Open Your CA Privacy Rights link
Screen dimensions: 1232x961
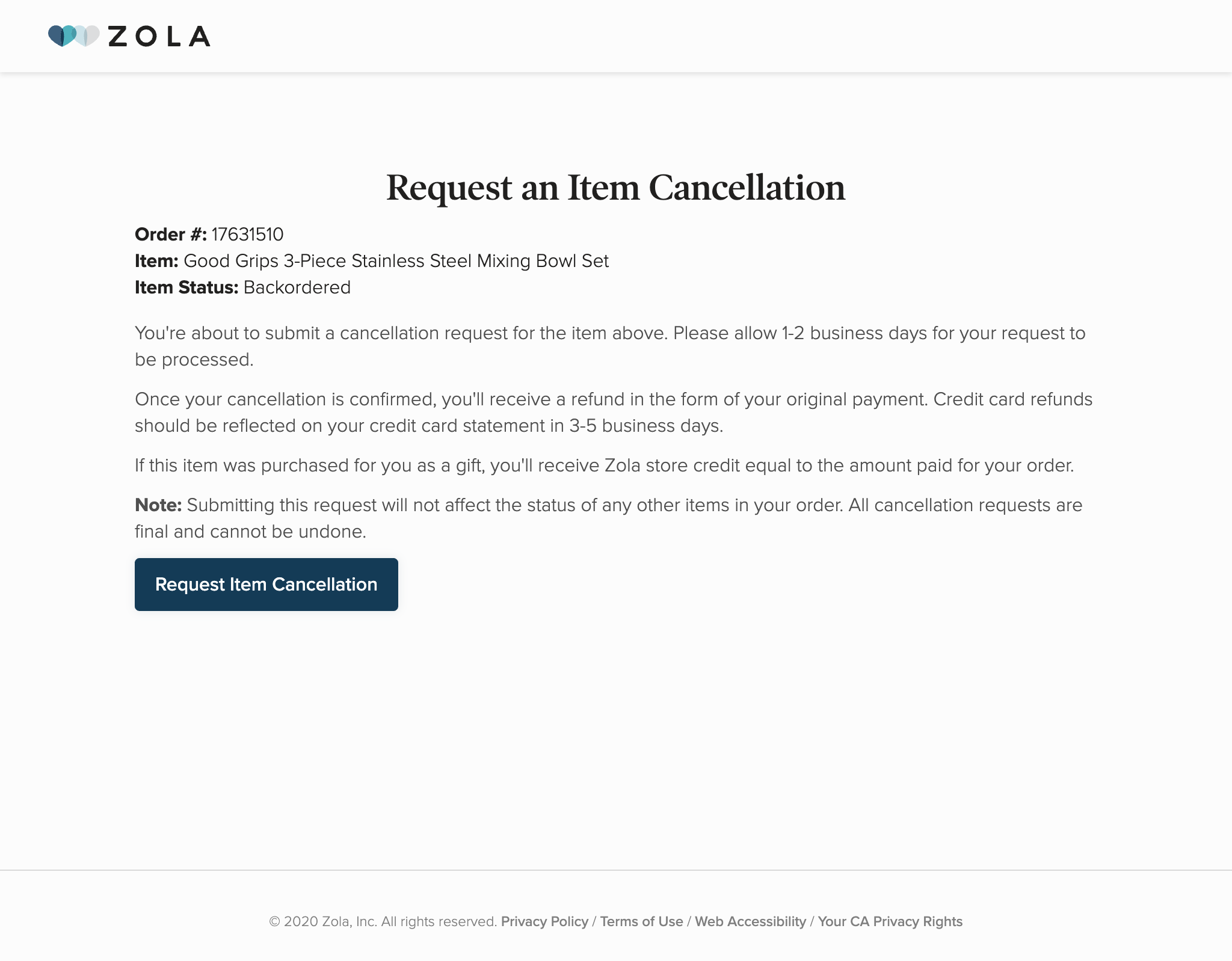click(x=890, y=921)
